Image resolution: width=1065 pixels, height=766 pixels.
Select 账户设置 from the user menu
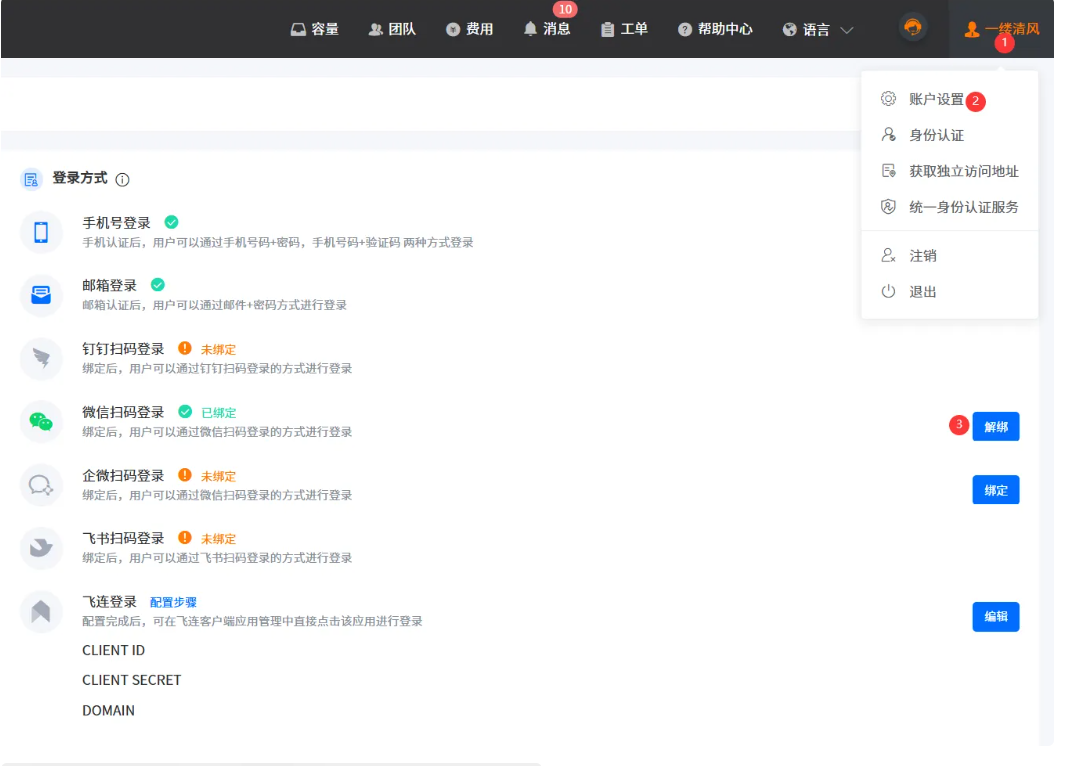coord(936,99)
